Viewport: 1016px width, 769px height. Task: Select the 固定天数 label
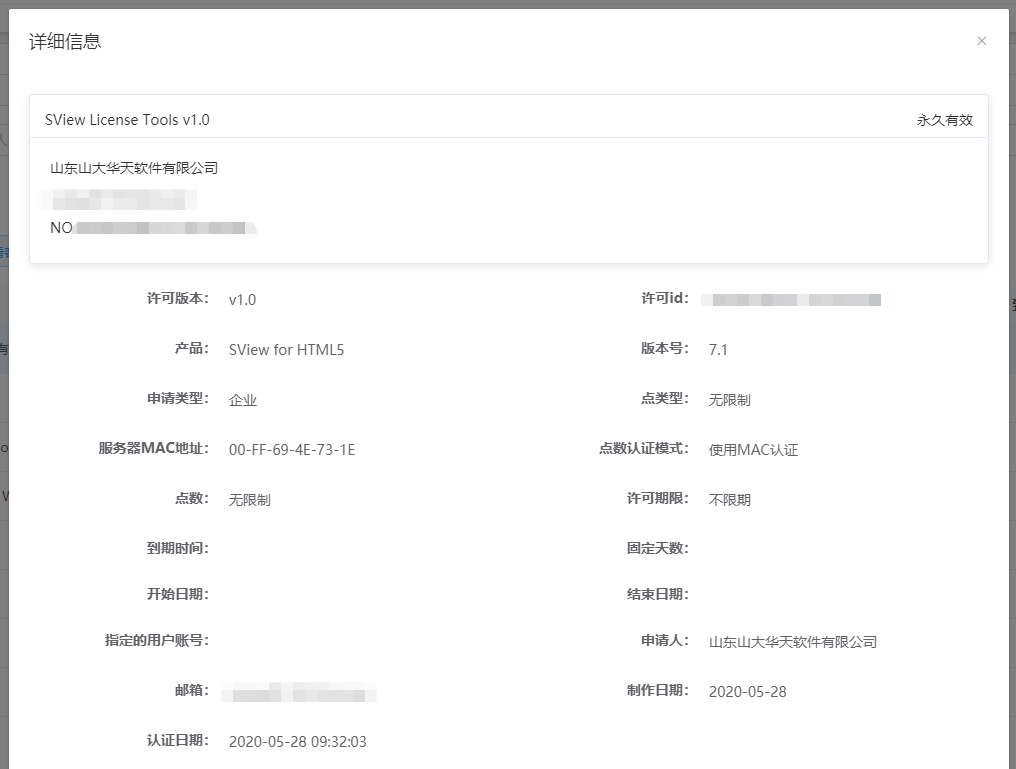pyautogui.click(x=658, y=548)
